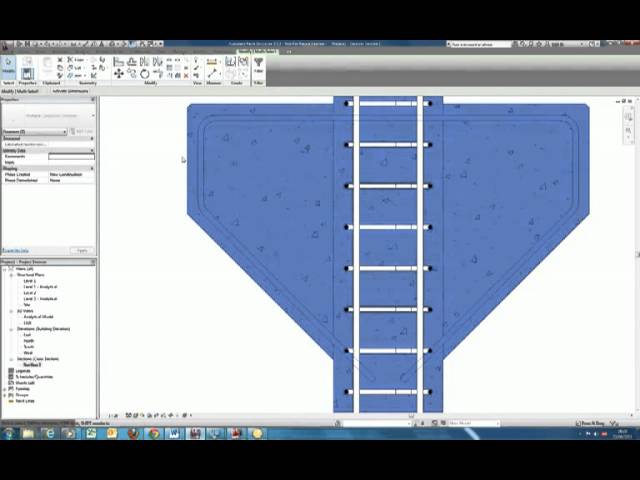Select the Modify arrow tool
Image resolution: width=640 pixels, height=480 pixels.
coord(8,66)
